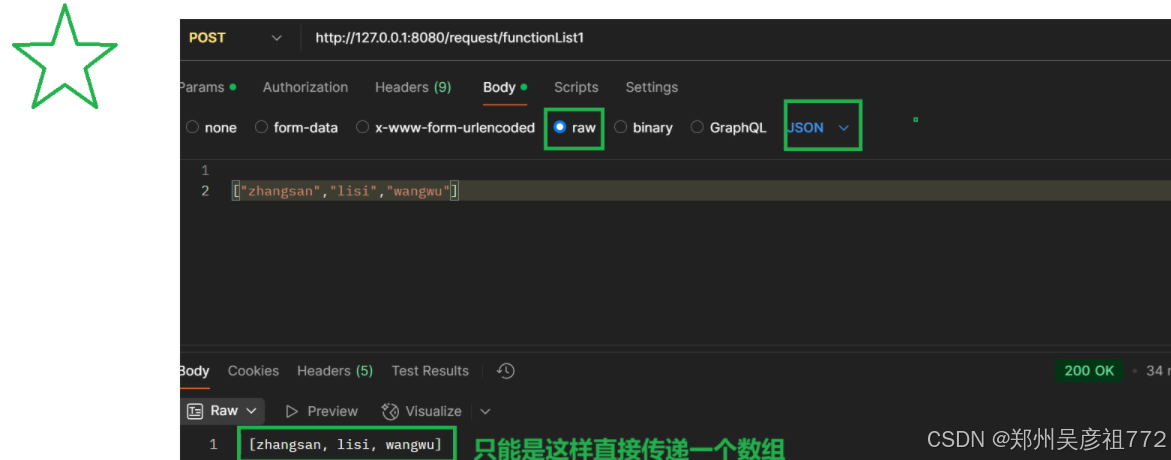Open the Scripts tab
This screenshot has height=460, width=1171.
coord(576,87)
